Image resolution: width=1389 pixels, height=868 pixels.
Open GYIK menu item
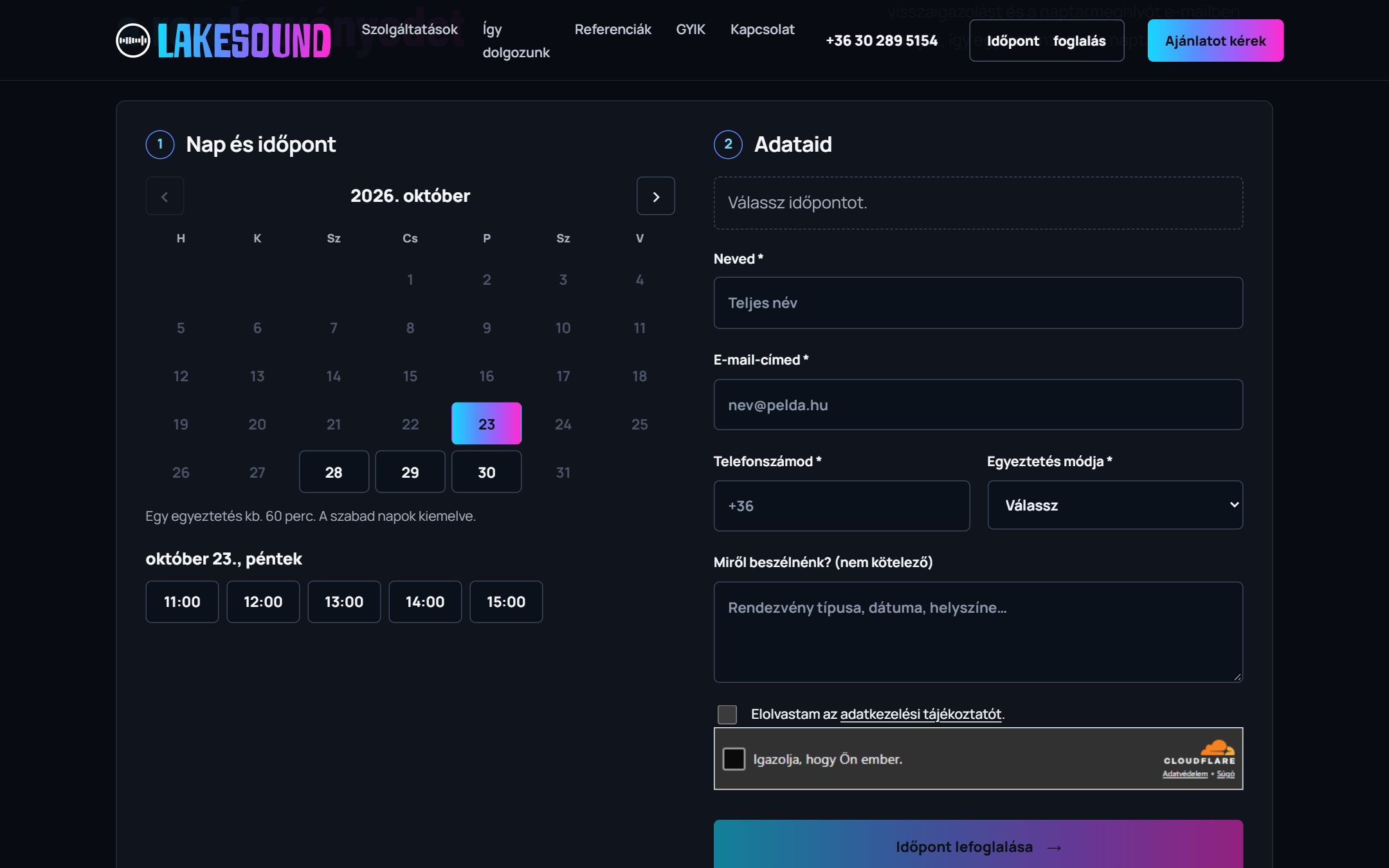(691, 29)
